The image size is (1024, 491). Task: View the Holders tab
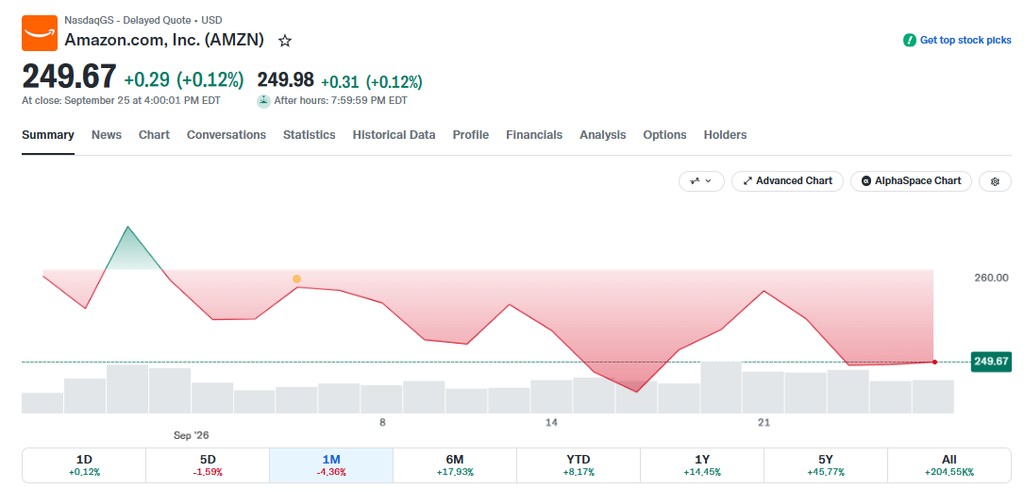pyautogui.click(x=725, y=135)
